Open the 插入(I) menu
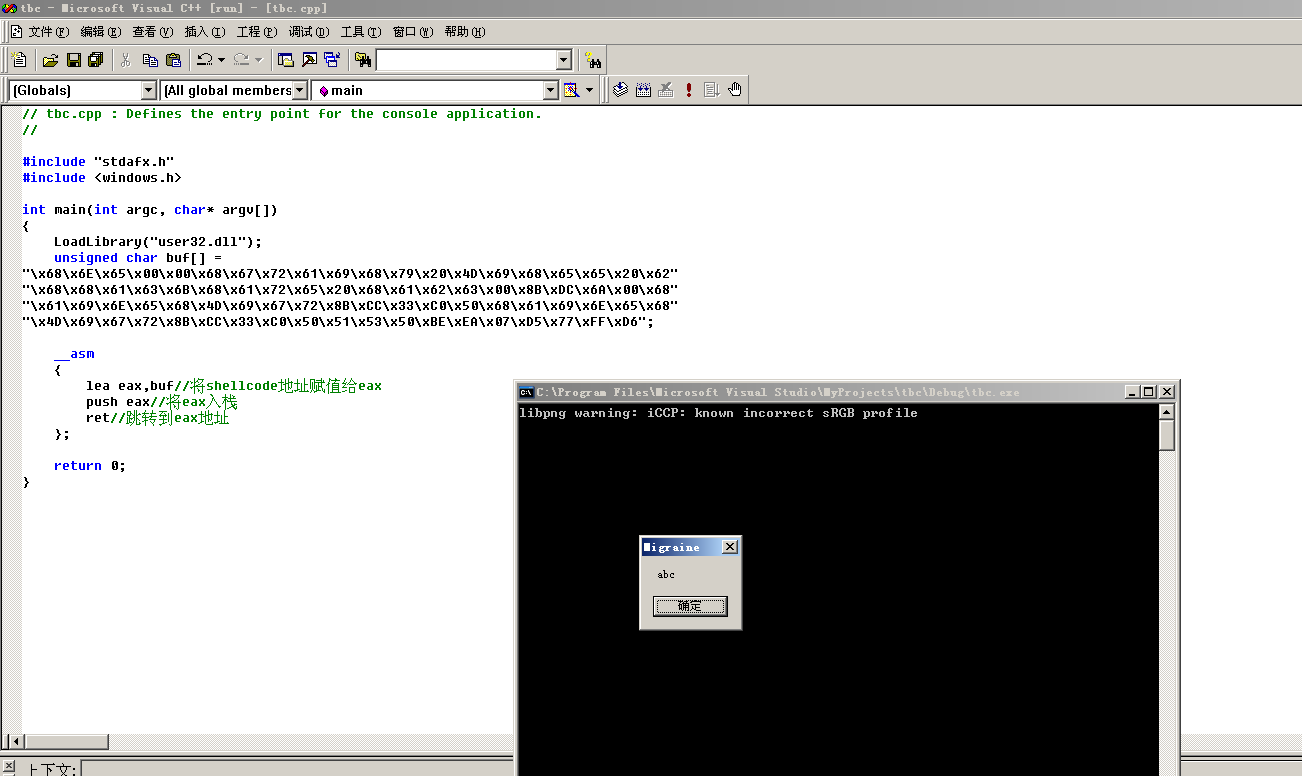Image resolution: width=1302 pixels, height=776 pixels. click(x=205, y=32)
